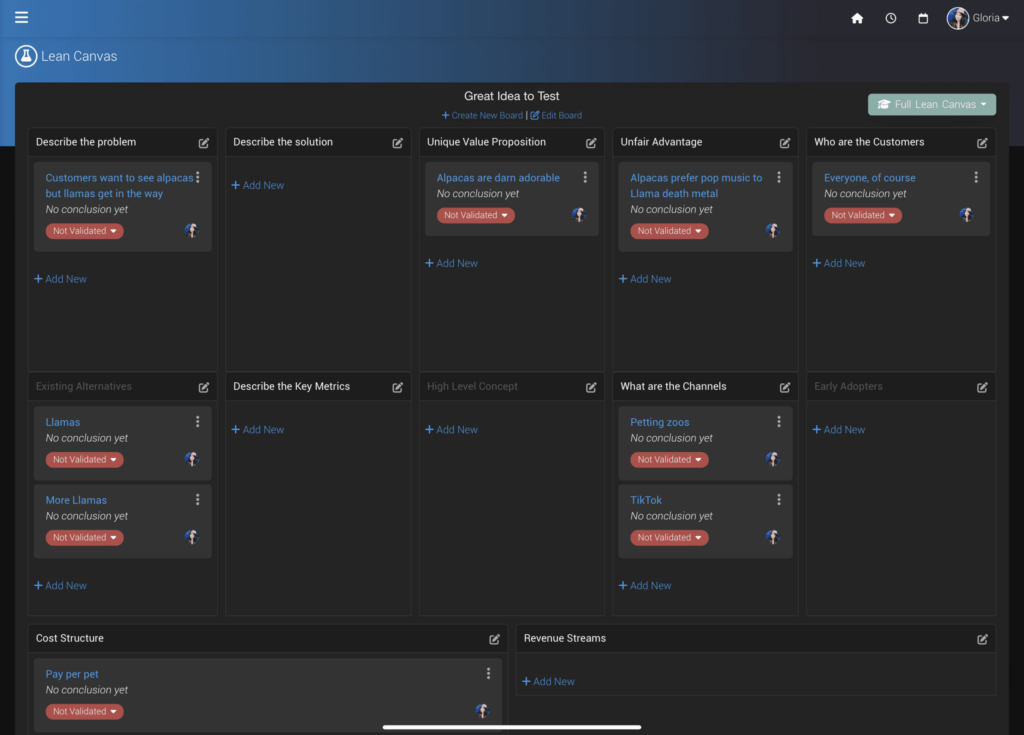
Task: Click assignee avatar on the TikTok card
Action: click(773, 537)
